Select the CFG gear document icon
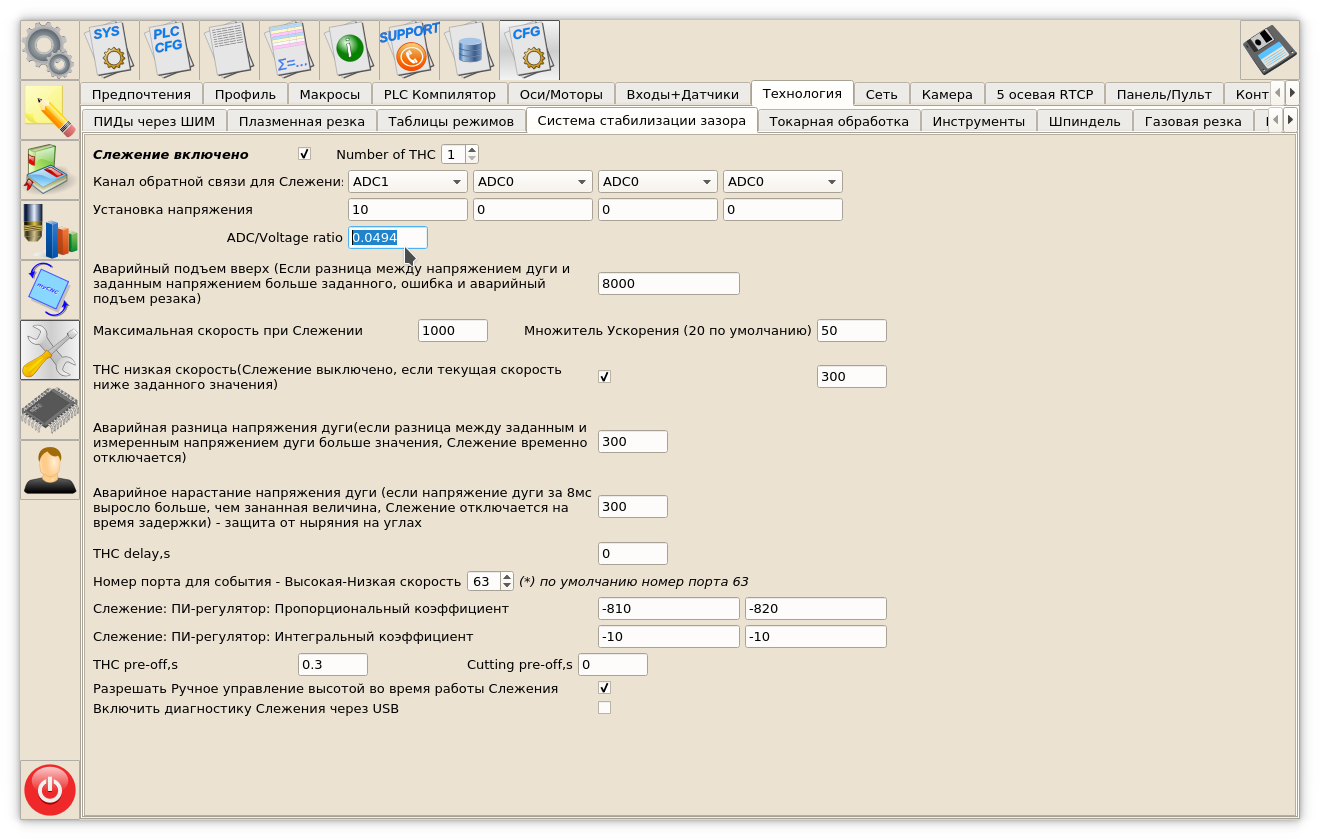Viewport: 1320px width, 840px height. [530, 50]
